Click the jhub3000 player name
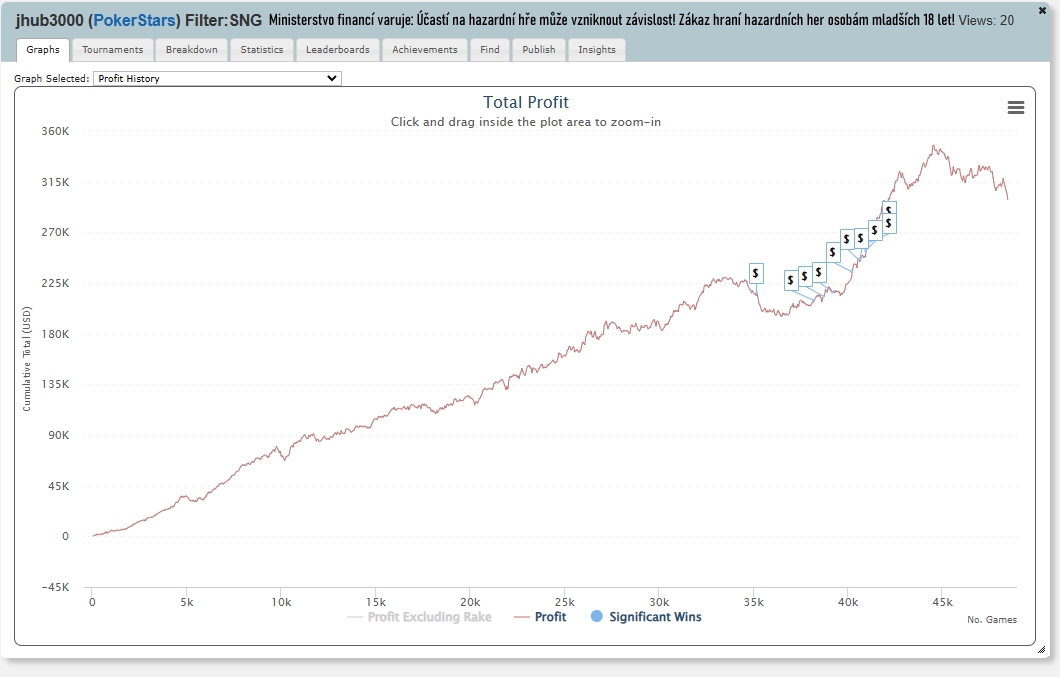Image resolution: width=1060 pixels, height=677 pixels. [x=49, y=20]
